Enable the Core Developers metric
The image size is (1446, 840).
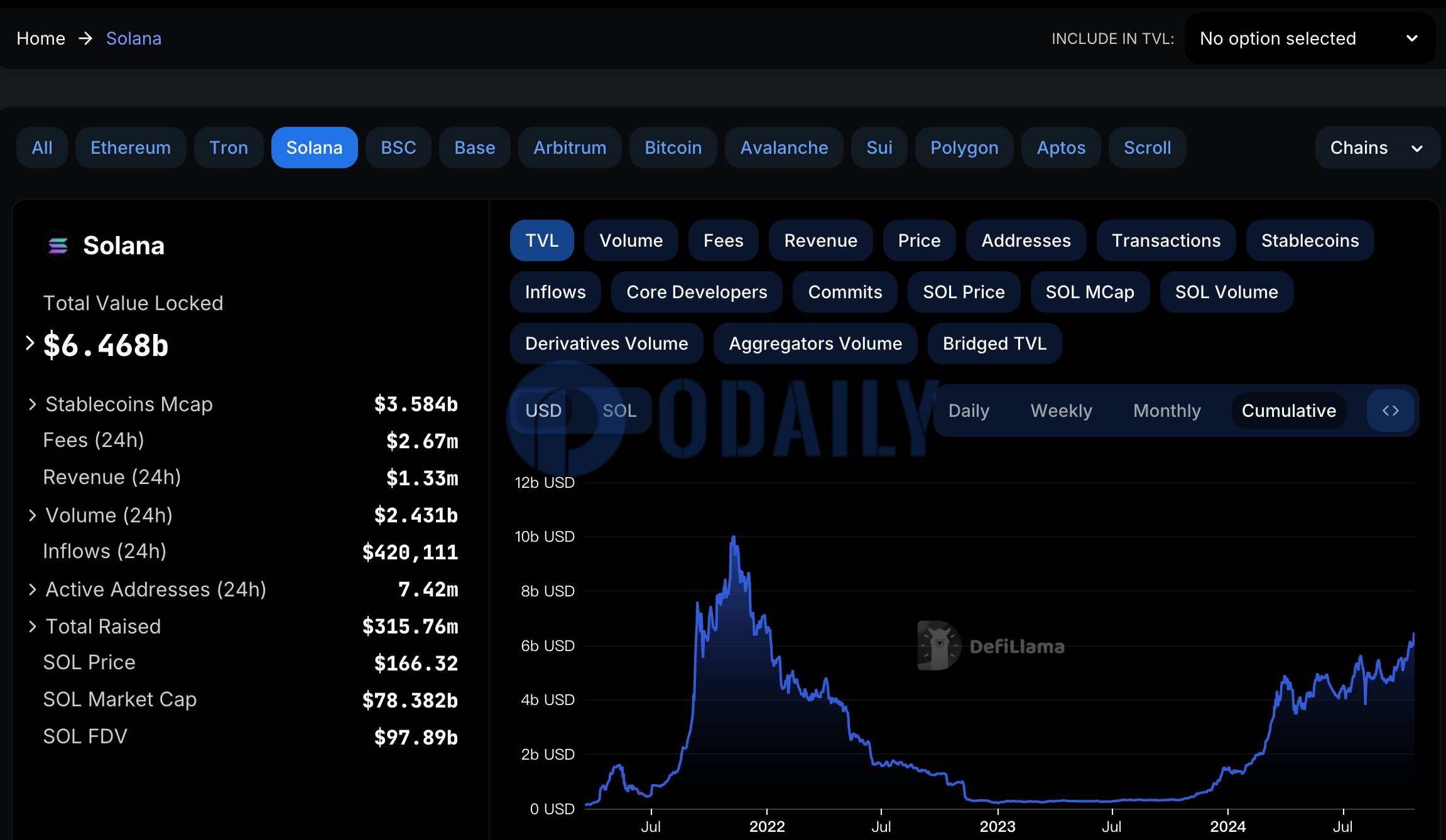click(x=697, y=292)
